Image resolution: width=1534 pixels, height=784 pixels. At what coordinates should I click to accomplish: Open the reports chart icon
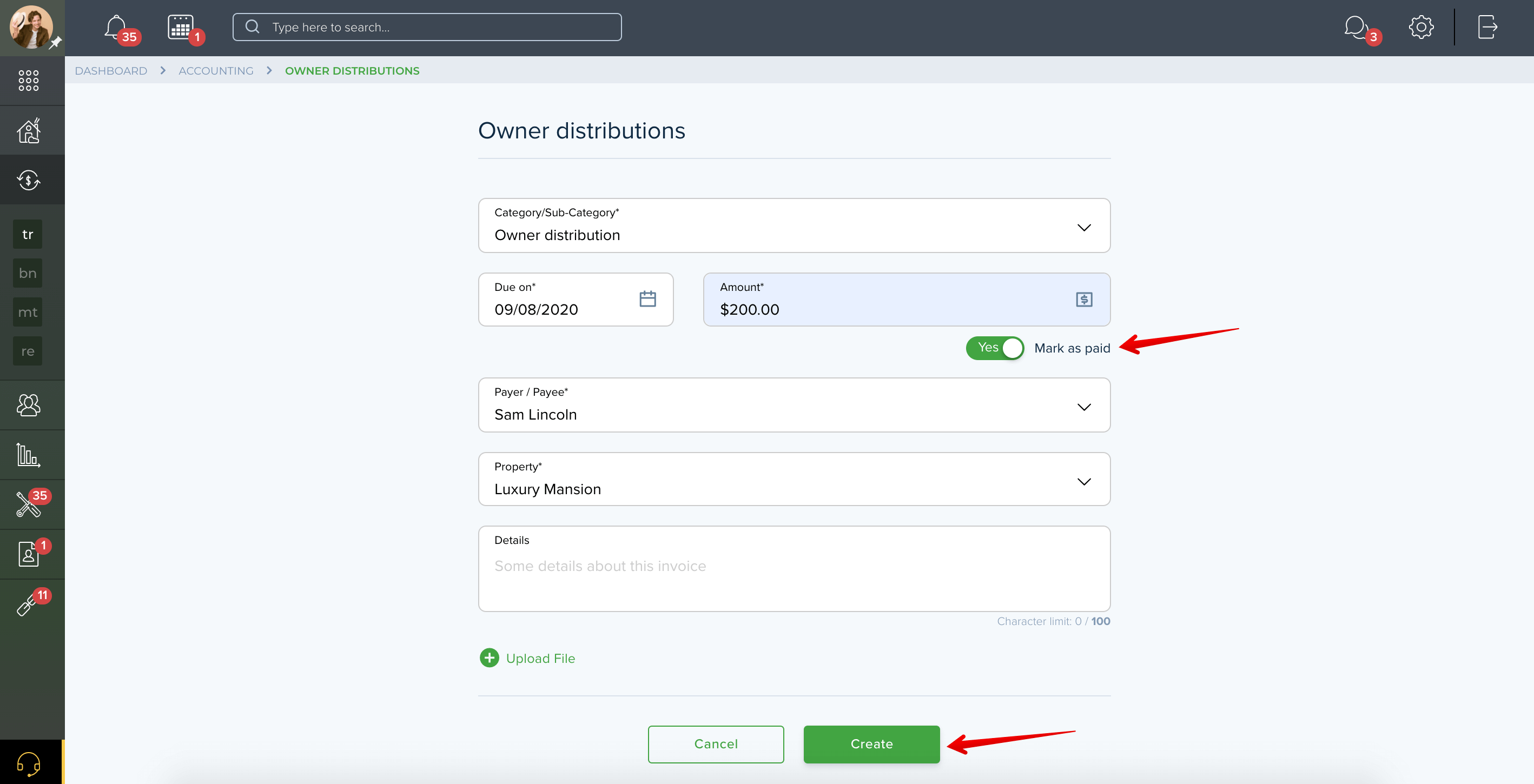[29, 455]
